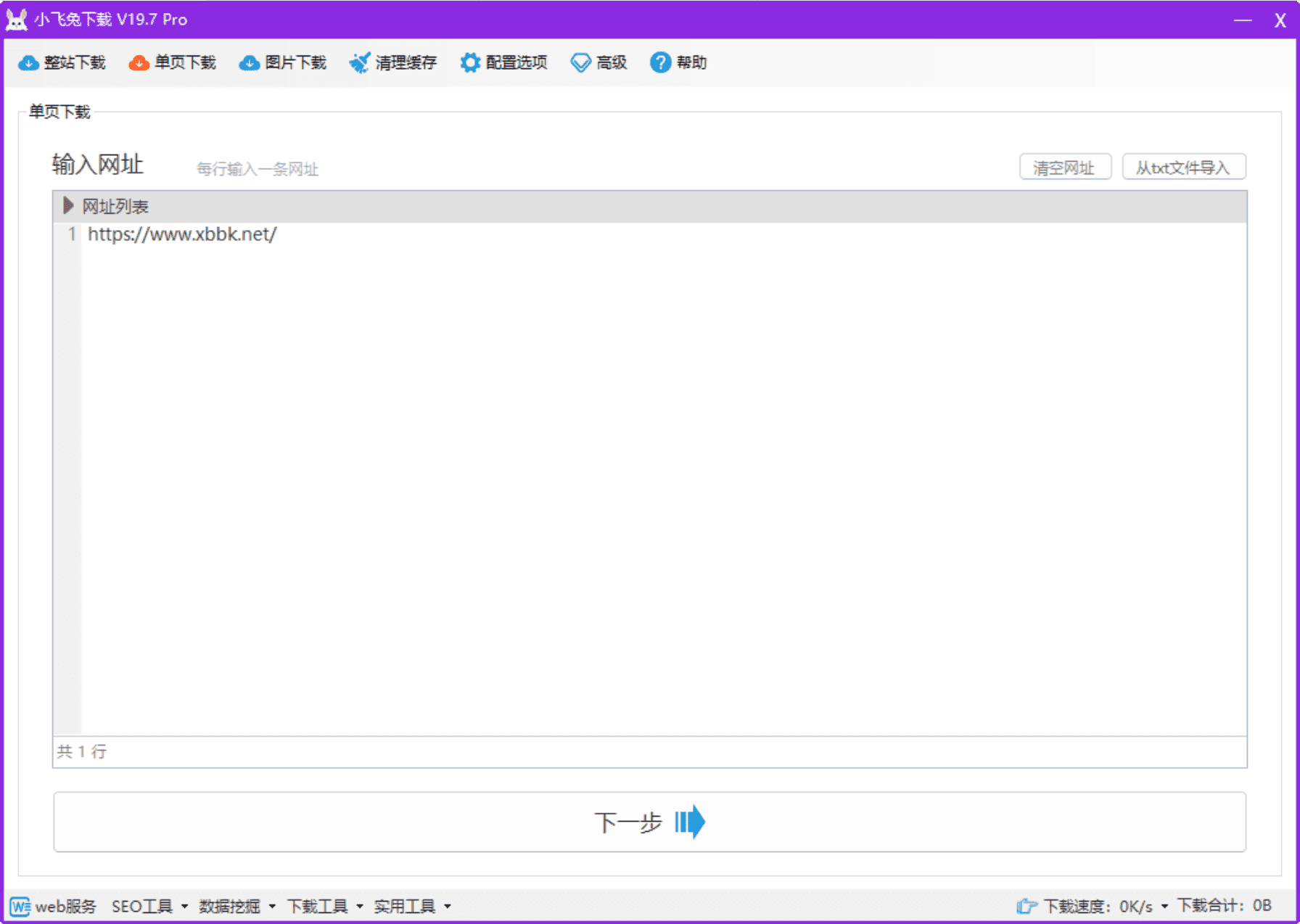Open 配置选项 settings

point(516,63)
